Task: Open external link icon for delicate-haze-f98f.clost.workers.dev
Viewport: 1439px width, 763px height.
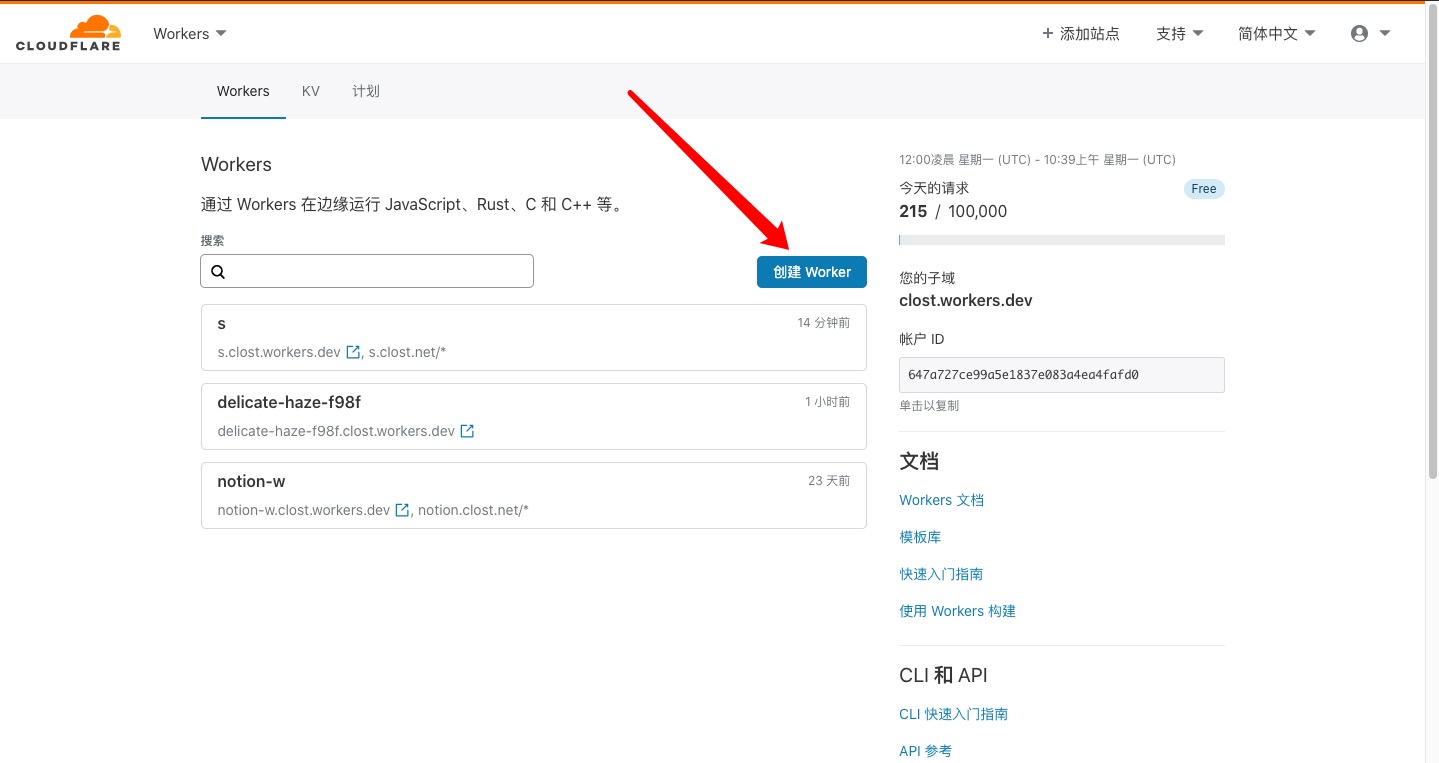Action: [467, 431]
